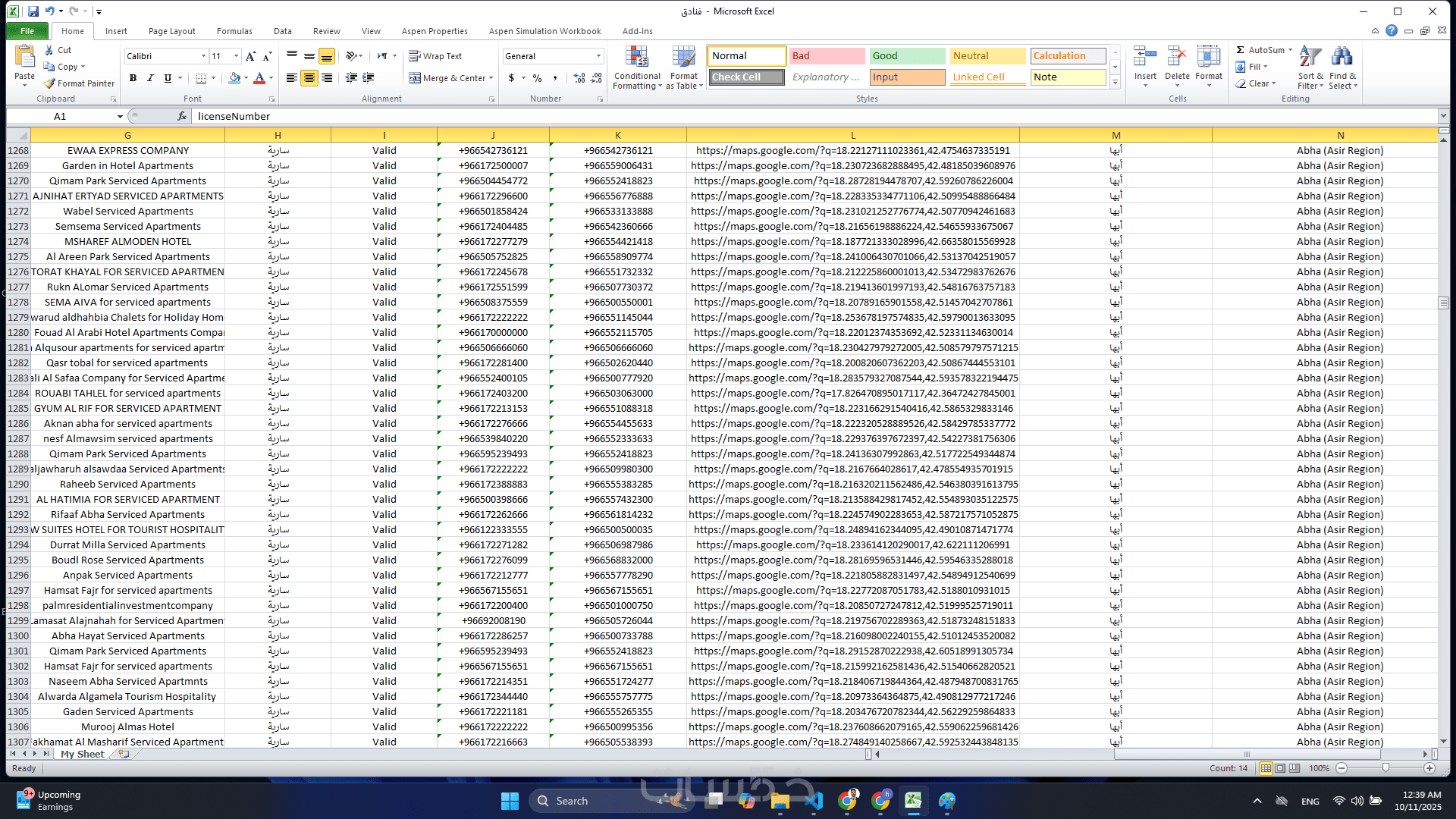The height and width of the screenshot is (819, 1456).
Task: Apply the Good cell style
Action: click(x=907, y=56)
